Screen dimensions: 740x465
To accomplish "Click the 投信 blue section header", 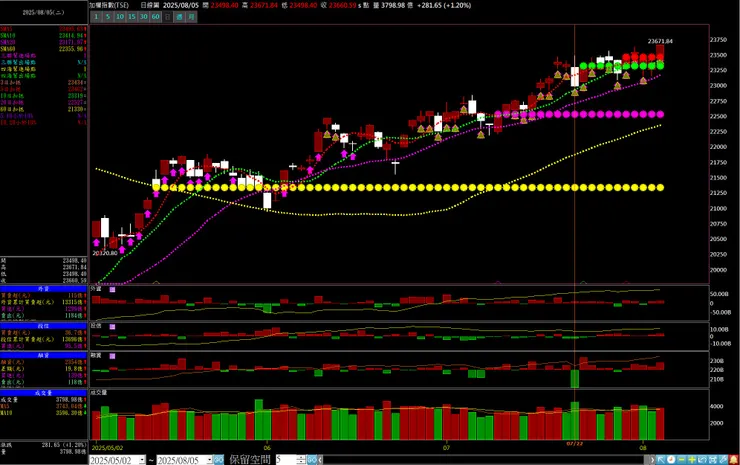I will pyautogui.click(x=43, y=326).
